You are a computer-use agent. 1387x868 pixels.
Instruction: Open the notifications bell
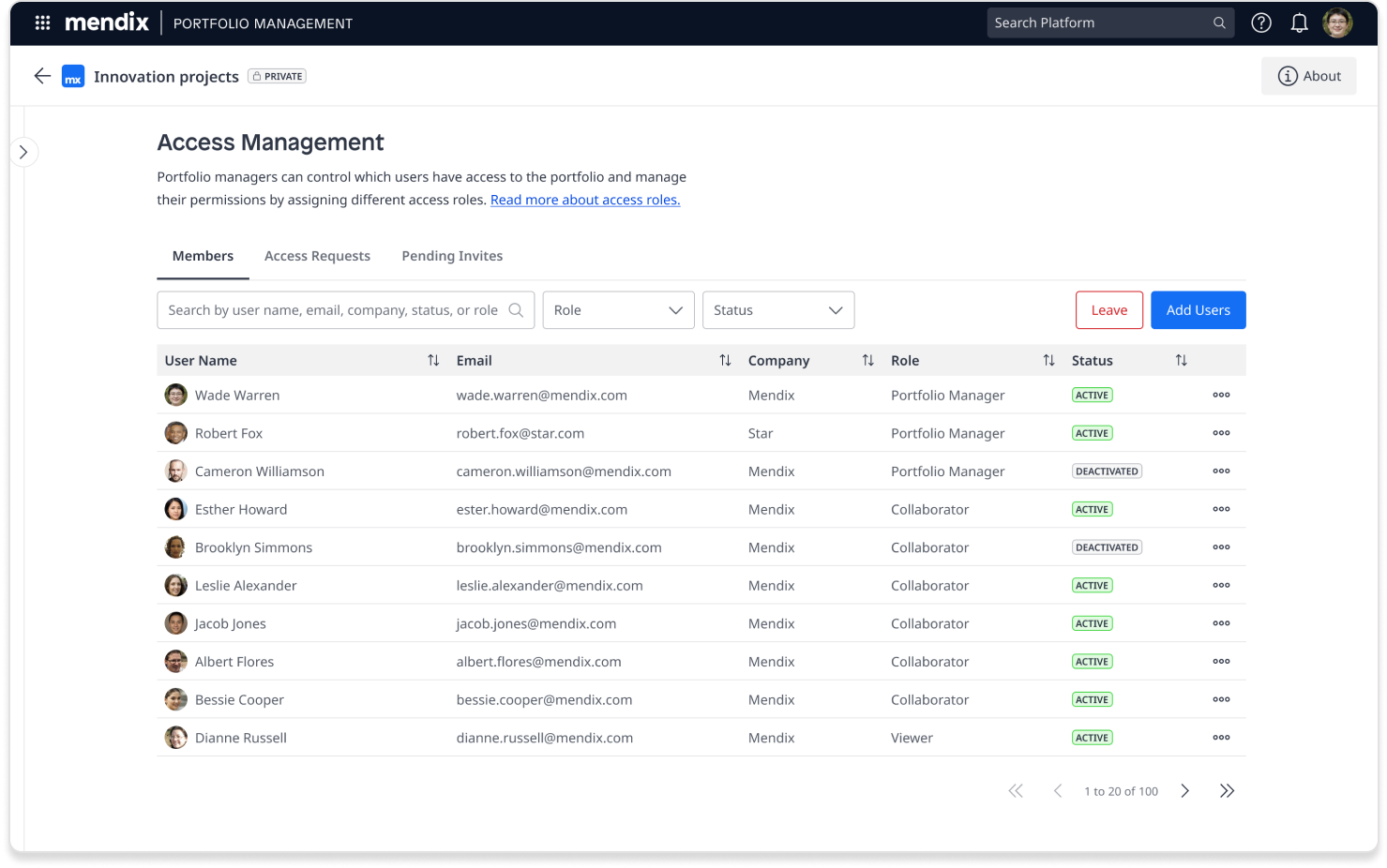1299,23
